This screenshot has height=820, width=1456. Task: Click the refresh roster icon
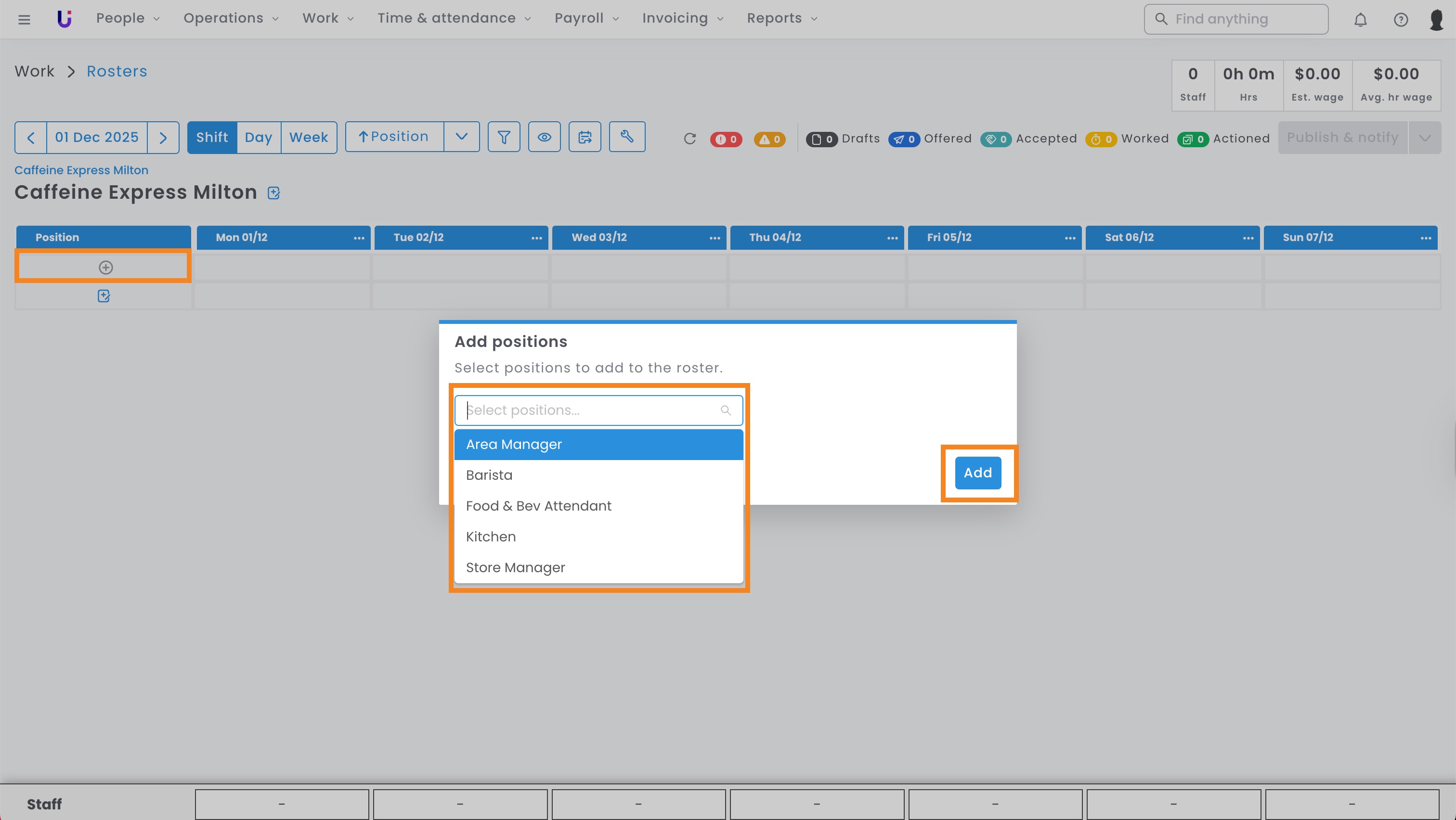[x=689, y=139]
